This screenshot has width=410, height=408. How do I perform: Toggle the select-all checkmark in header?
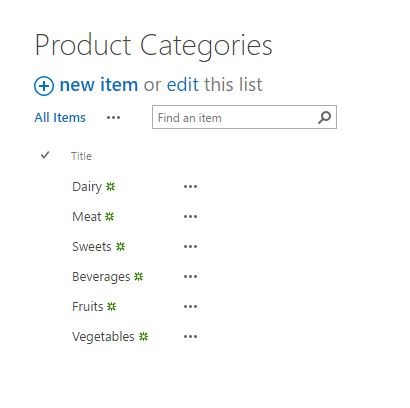[x=45, y=155]
